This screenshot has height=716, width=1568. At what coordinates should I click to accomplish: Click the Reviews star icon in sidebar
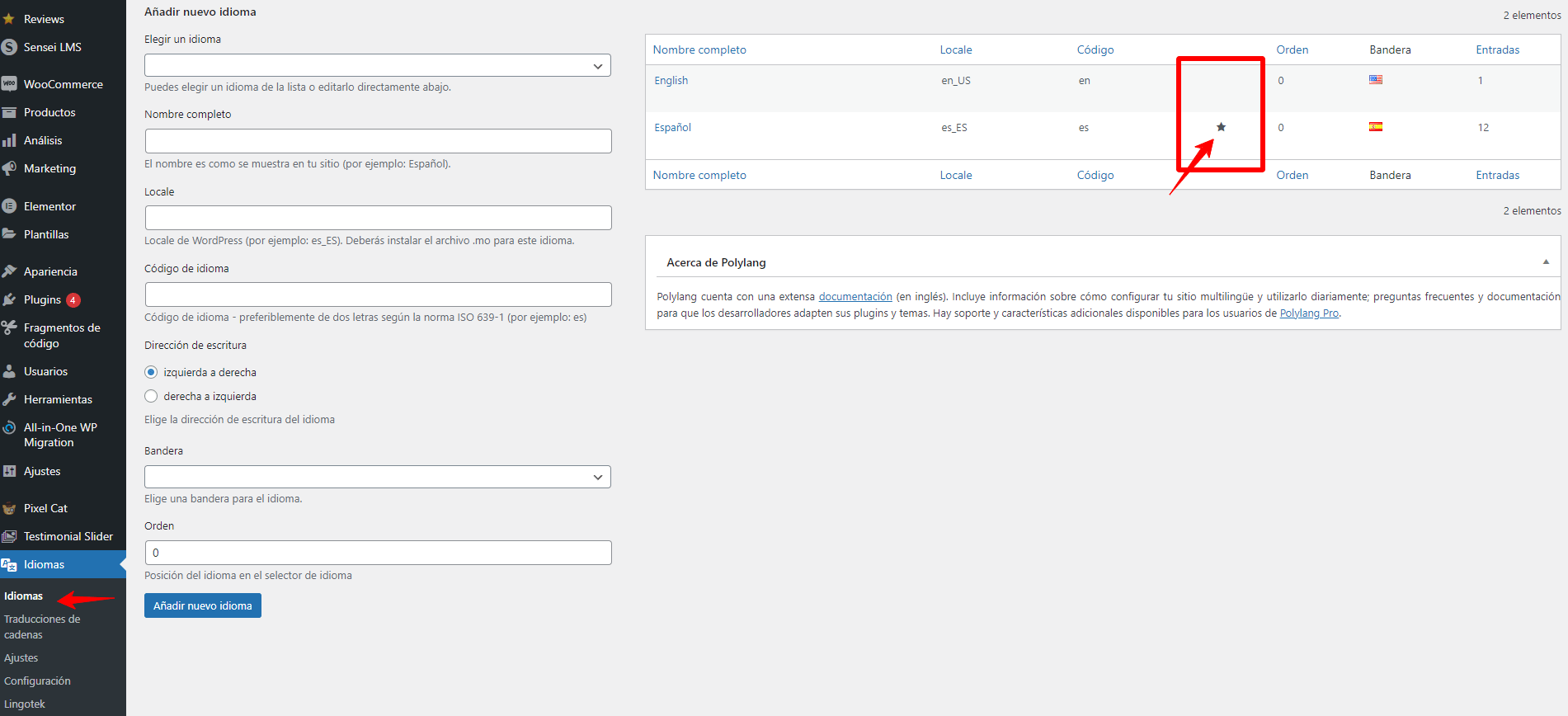9,19
